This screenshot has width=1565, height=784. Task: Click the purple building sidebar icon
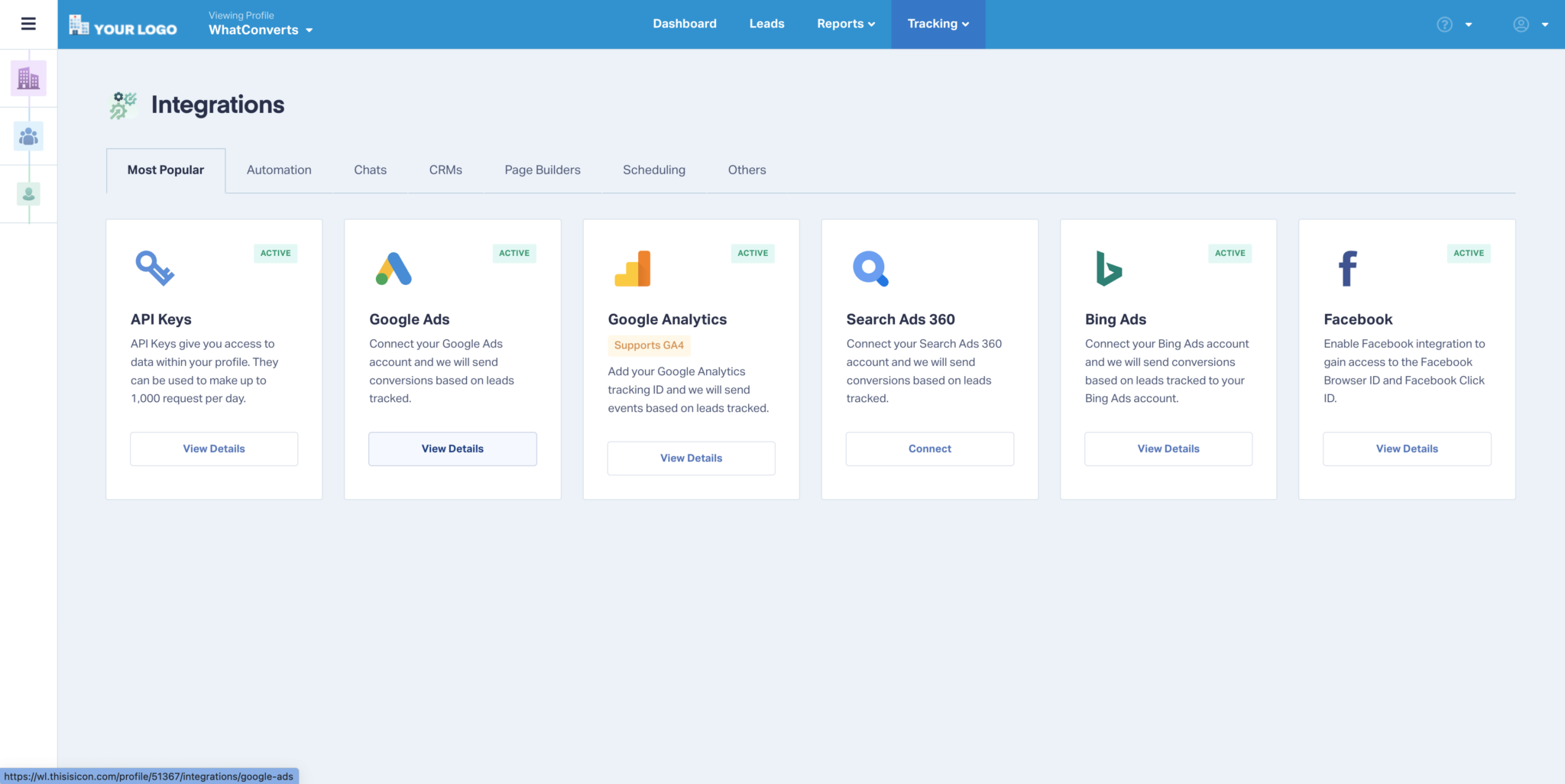28,78
